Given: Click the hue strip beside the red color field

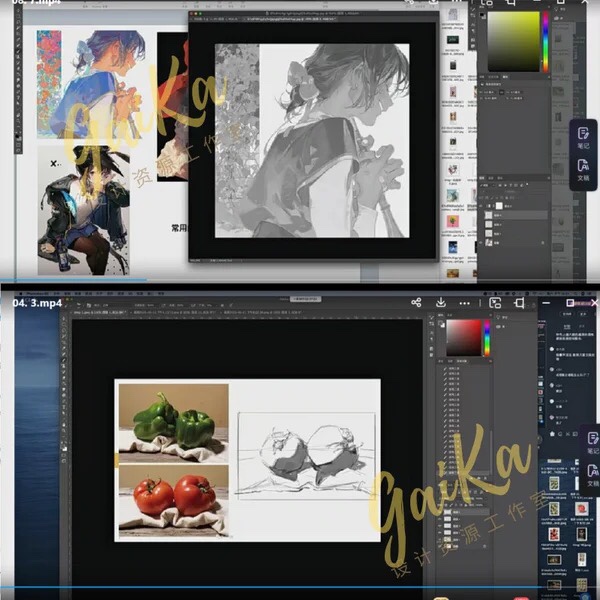Looking at the screenshot, I should point(487,338).
